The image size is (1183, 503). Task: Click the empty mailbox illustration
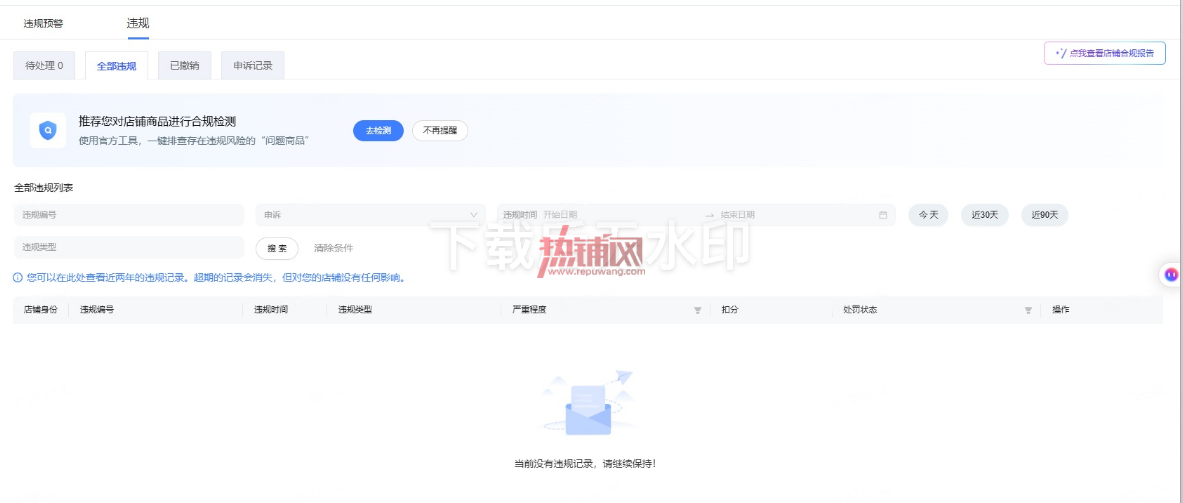588,403
